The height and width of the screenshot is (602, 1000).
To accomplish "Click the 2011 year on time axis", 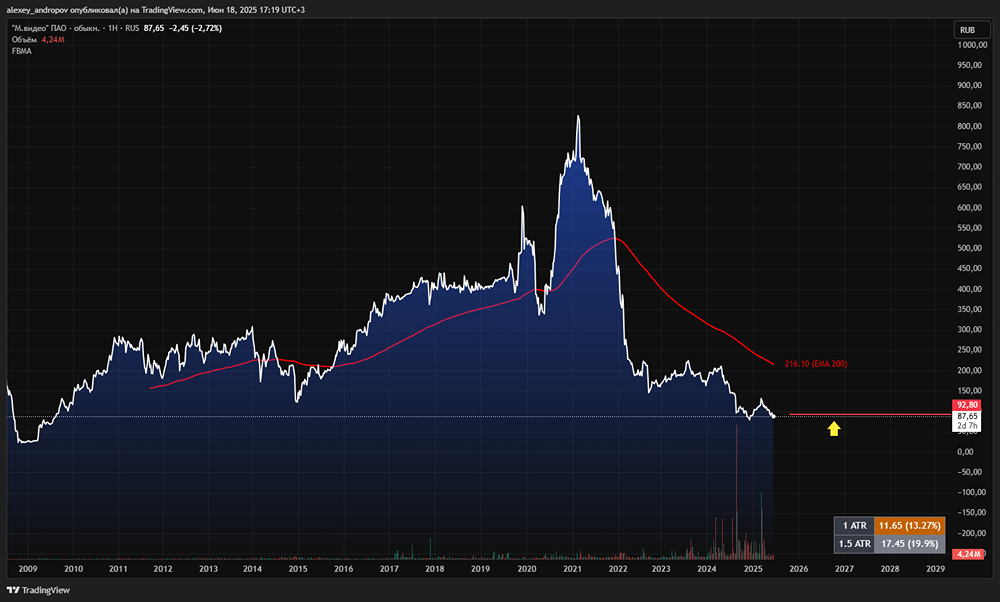I will (118, 569).
